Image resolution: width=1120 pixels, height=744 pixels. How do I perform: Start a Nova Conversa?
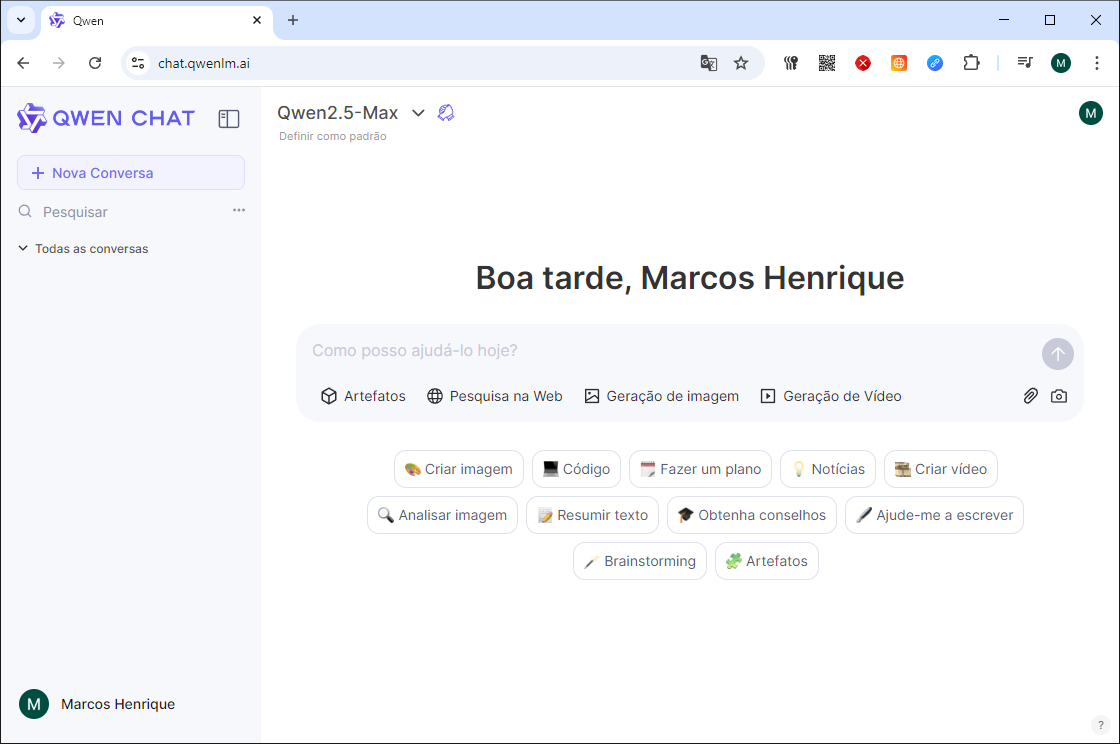coord(131,173)
